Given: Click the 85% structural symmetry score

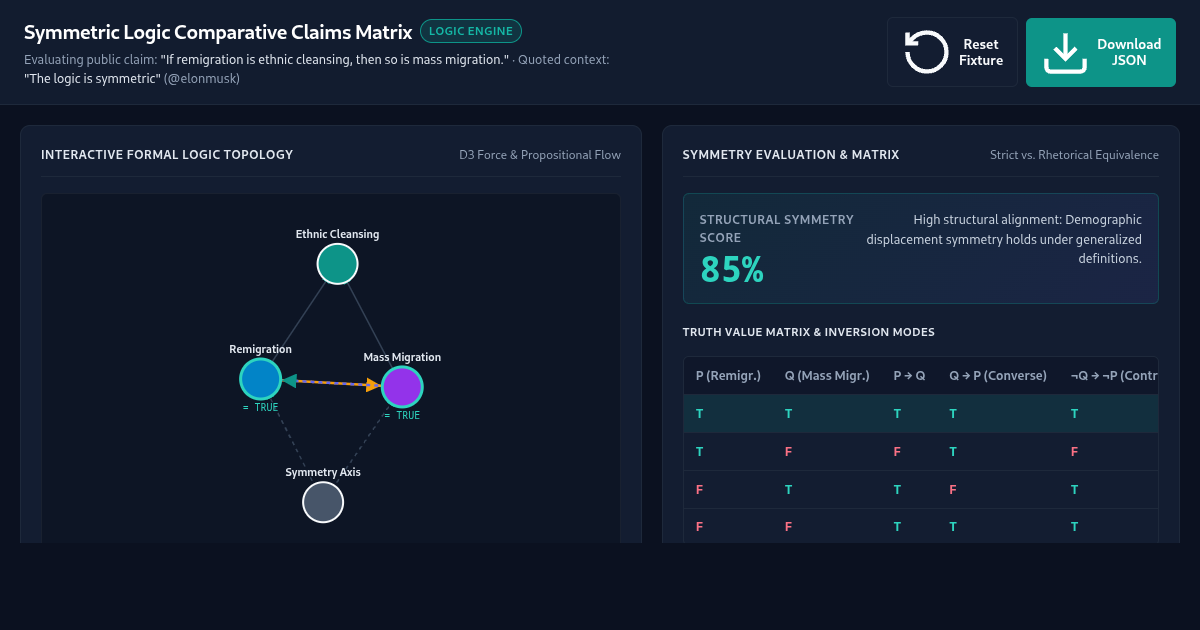Looking at the screenshot, I should pyautogui.click(x=732, y=269).
